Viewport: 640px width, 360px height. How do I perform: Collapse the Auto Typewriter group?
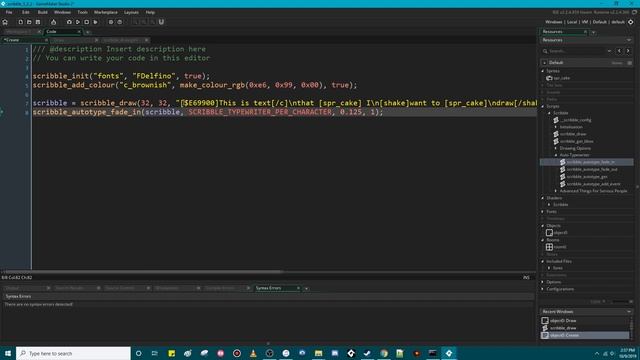556,156
